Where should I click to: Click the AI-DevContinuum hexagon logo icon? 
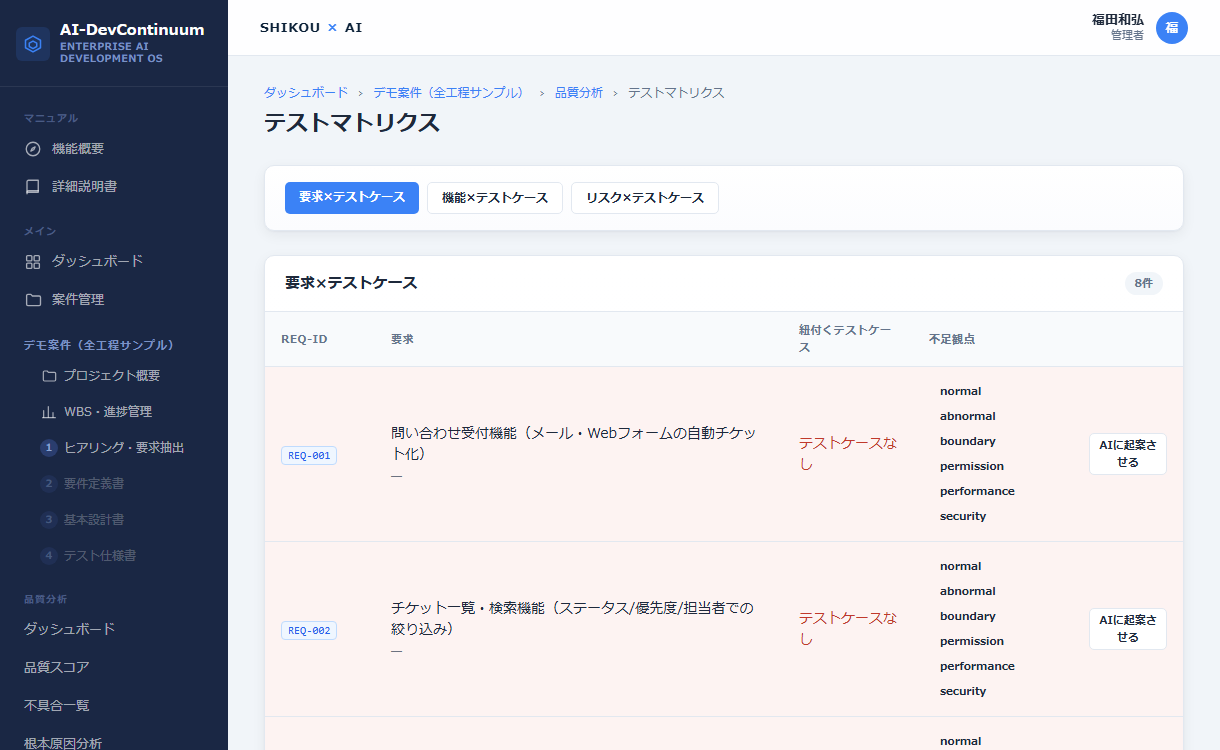tap(33, 44)
